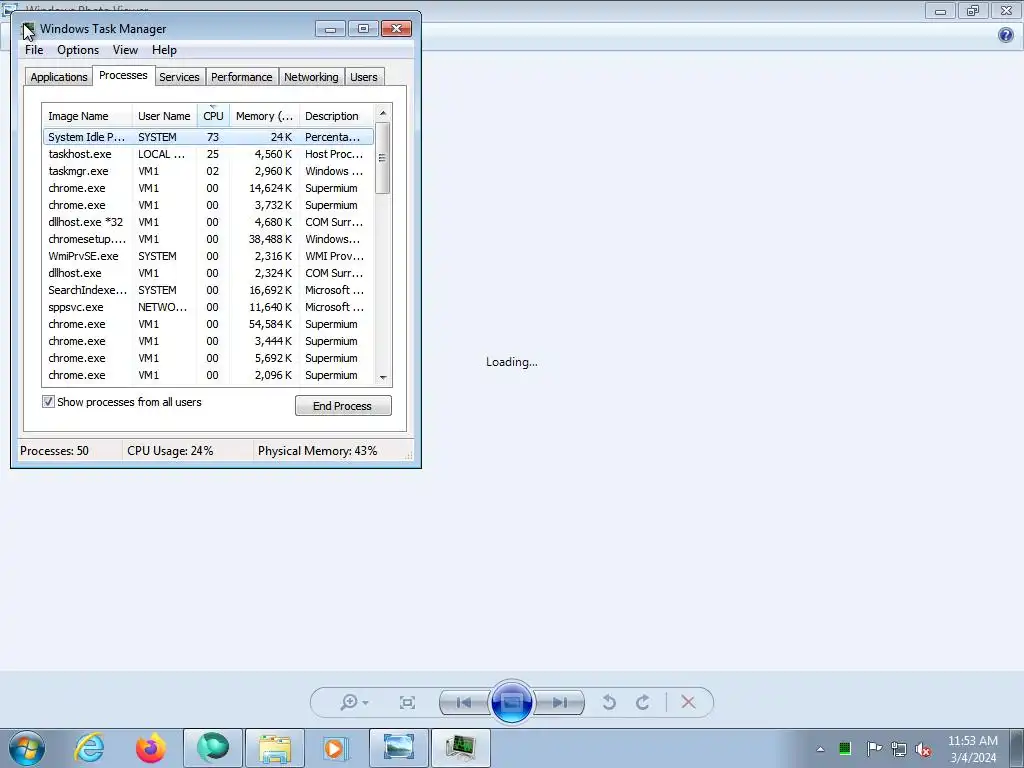Go to previous photo in Photo Viewer
Image resolution: width=1024 pixels, height=768 pixels.
pyautogui.click(x=464, y=702)
